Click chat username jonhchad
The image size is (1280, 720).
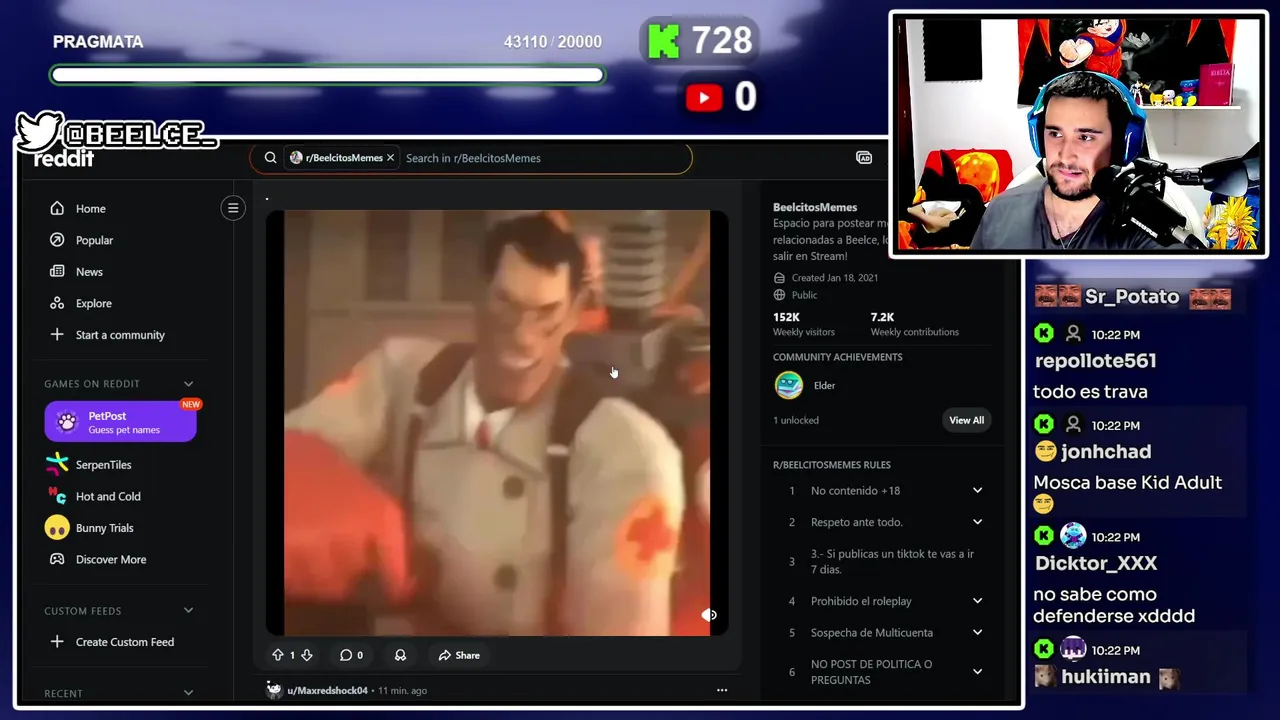(x=1106, y=452)
